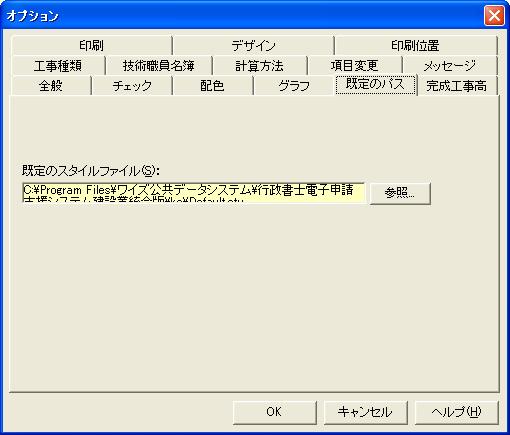Viewport: 510px width, 435px height.
Task: Focus the default style file path field
Action: point(193,192)
